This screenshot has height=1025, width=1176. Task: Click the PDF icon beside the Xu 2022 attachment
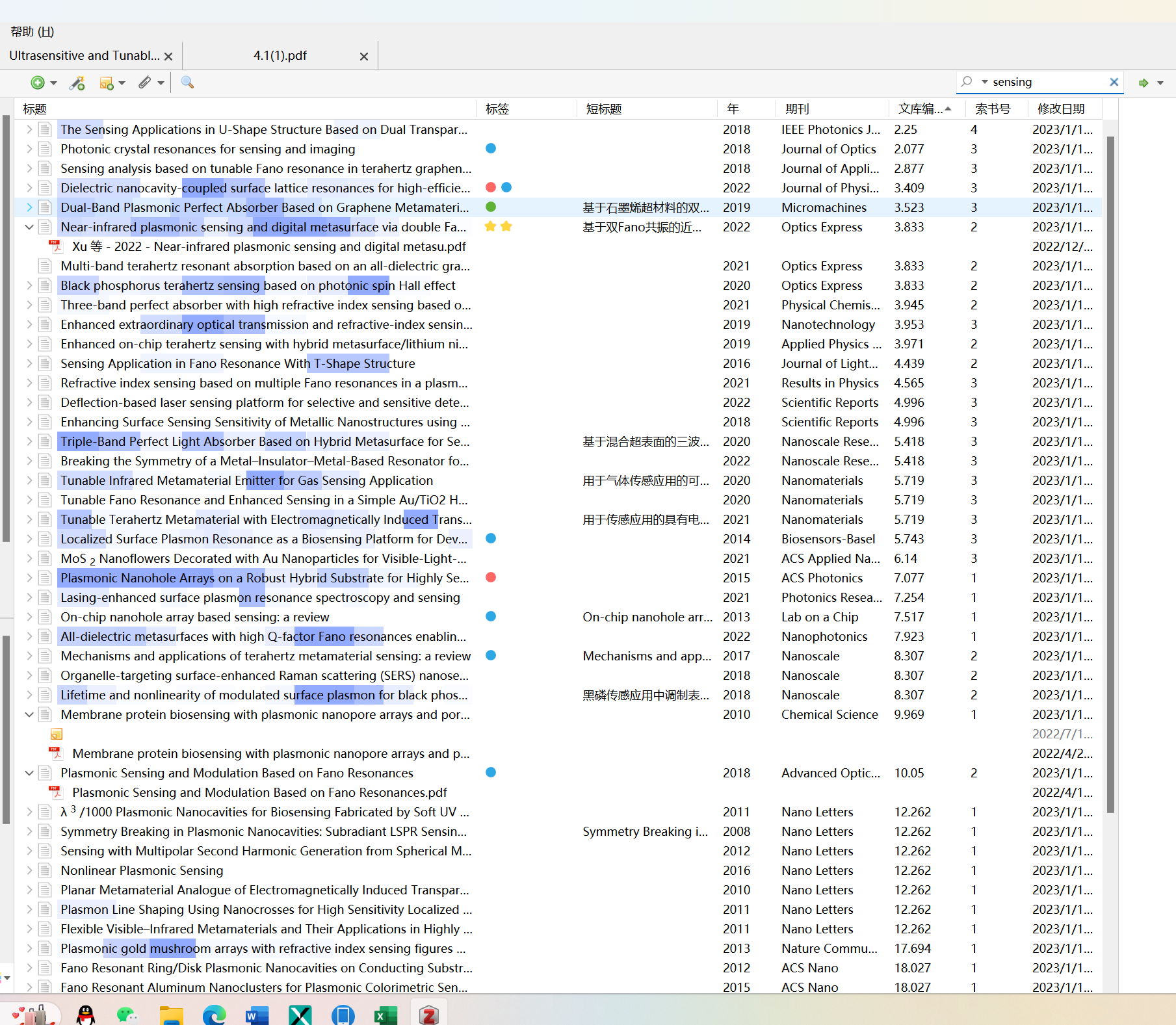click(x=56, y=246)
